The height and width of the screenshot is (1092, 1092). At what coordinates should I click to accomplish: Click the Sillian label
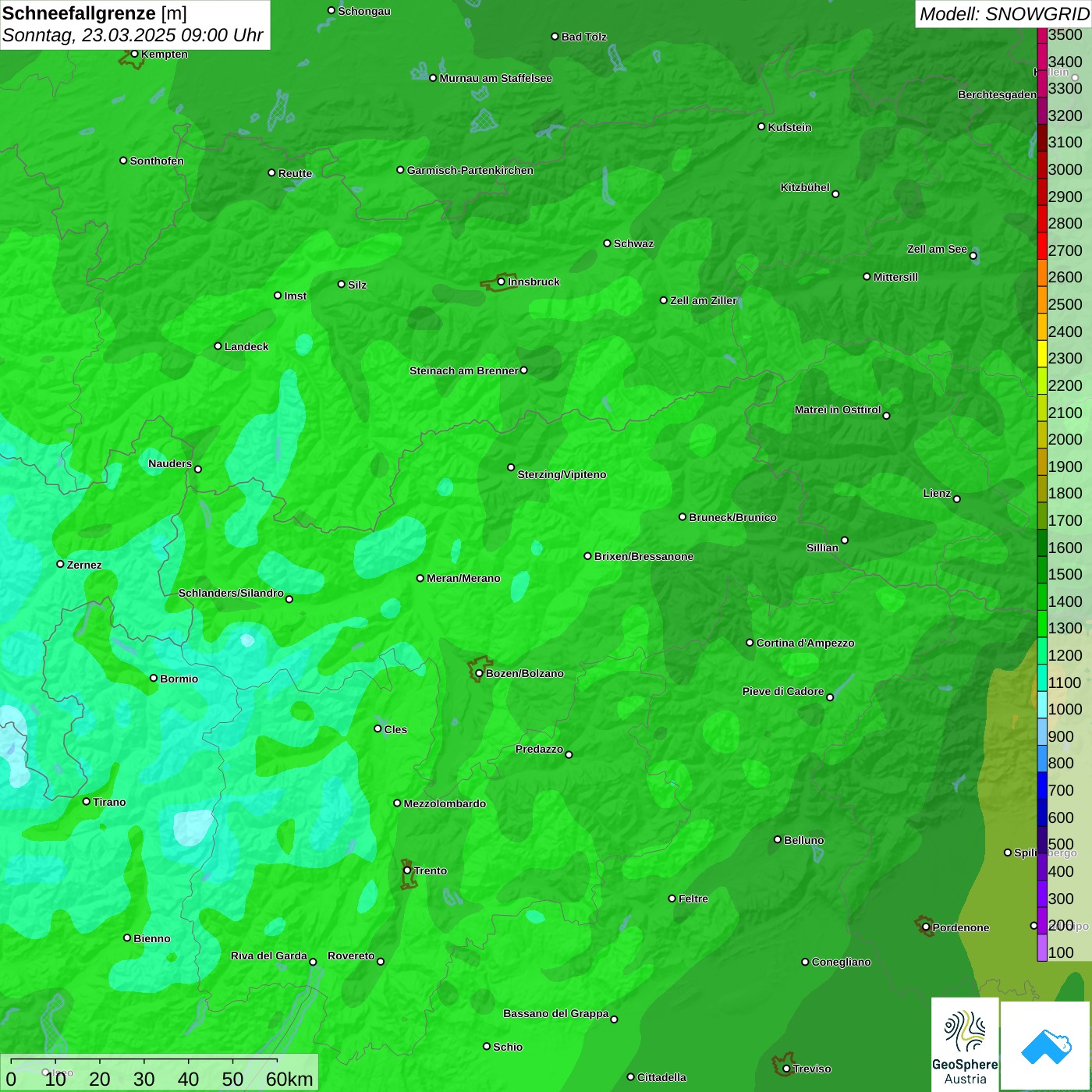pos(822,548)
